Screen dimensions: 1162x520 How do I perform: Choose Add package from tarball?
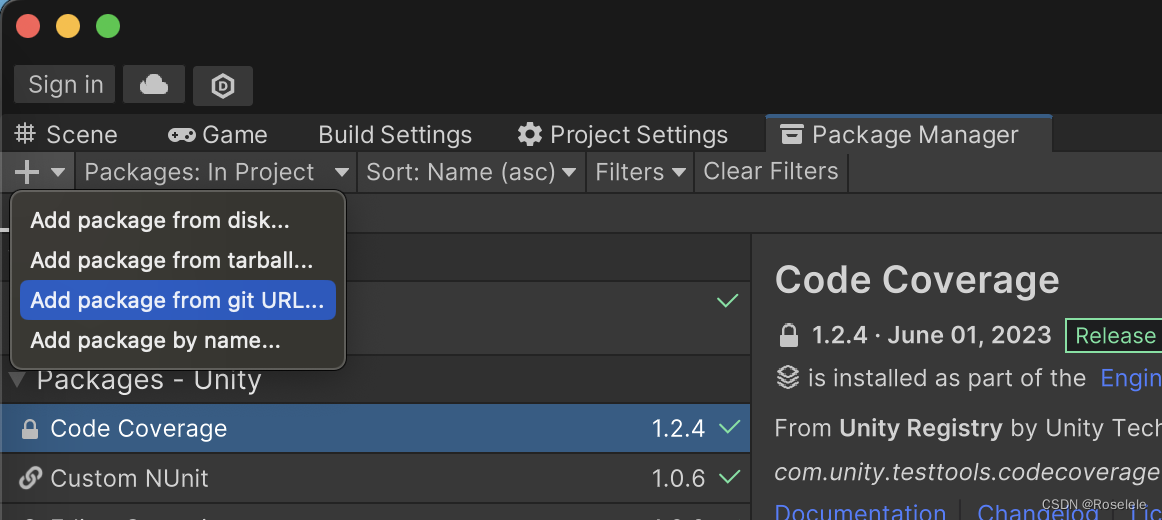[172, 260]
